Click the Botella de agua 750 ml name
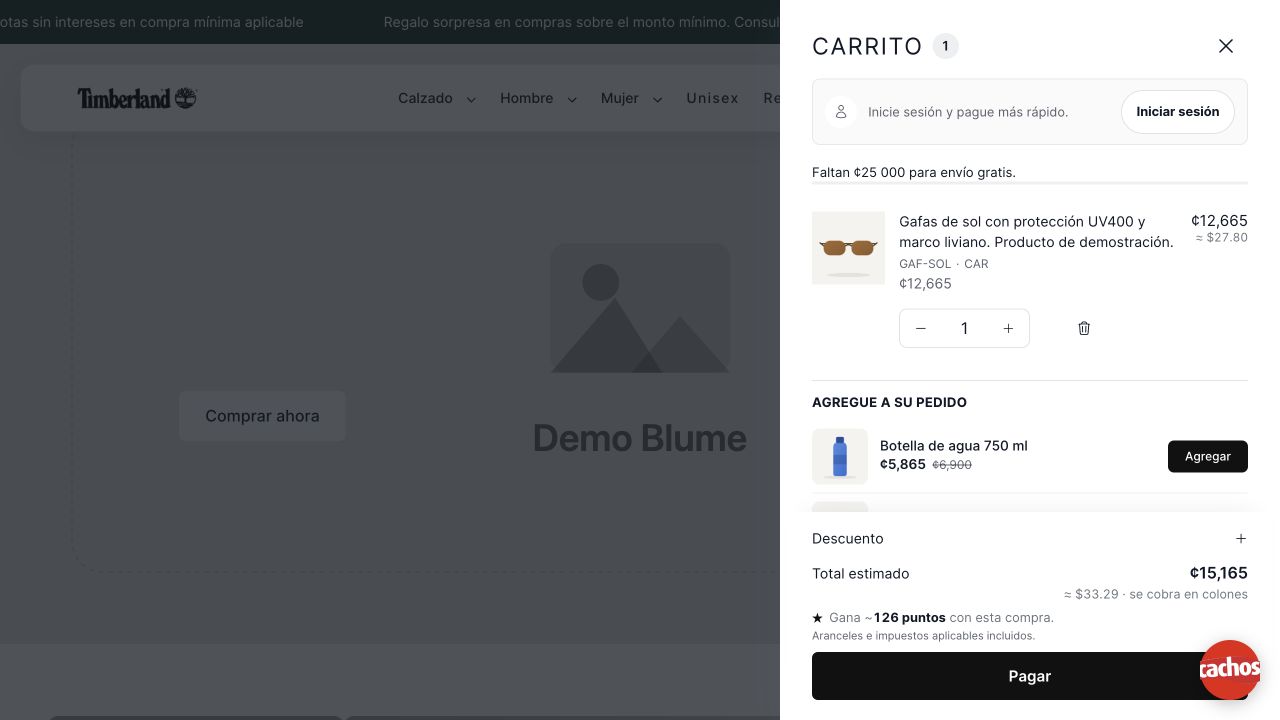Viewport: 1280px width, 720px height. click(954, 446)
